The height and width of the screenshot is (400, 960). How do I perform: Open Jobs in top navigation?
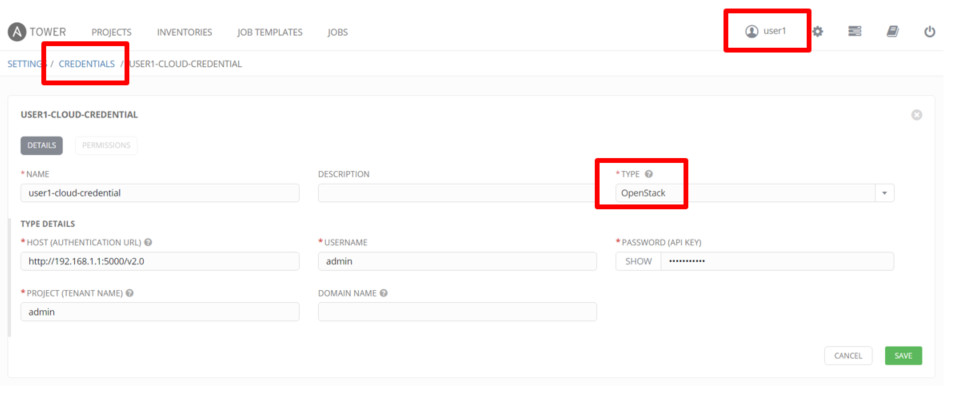coord(337,32)
